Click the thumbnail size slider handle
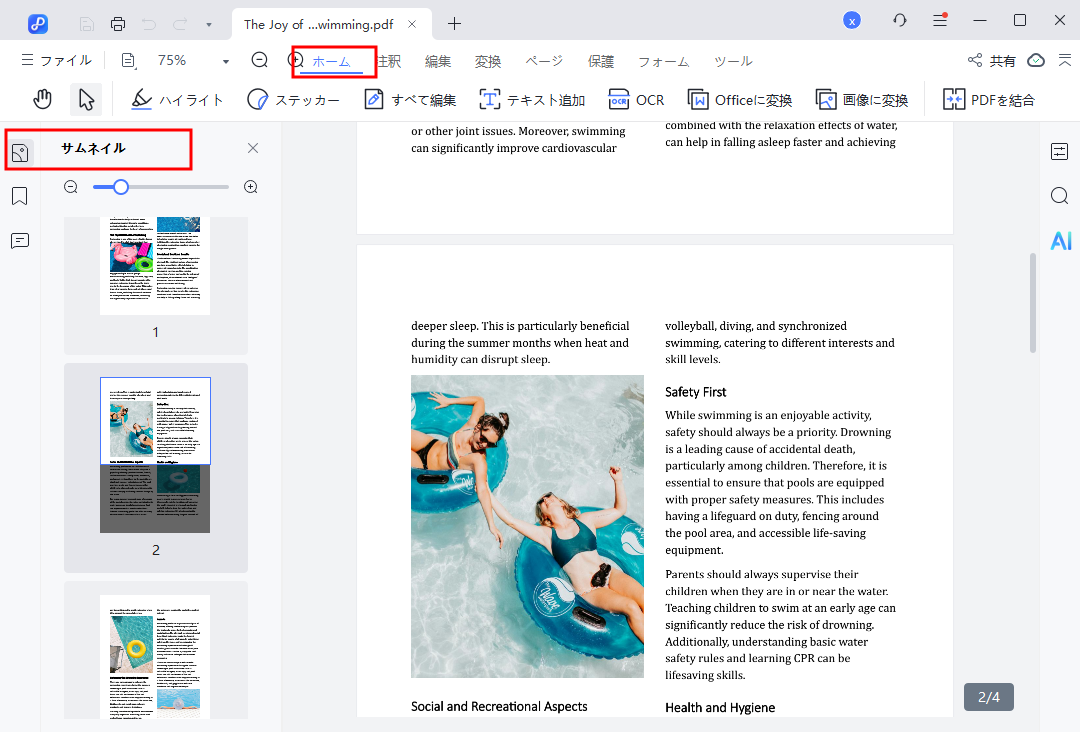 pyautogui.click(x=121, y=187)
